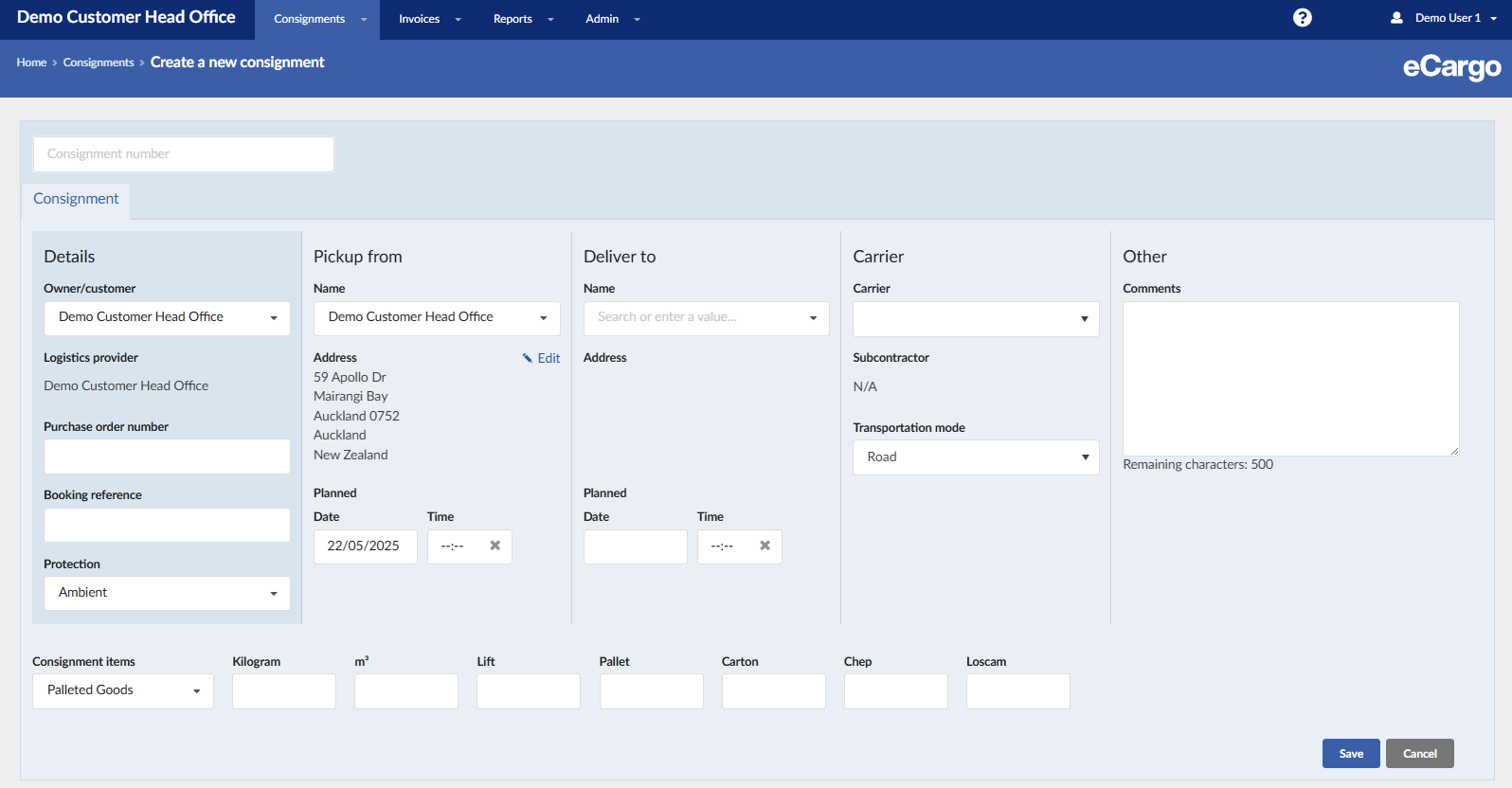Viewport: 1512px width, 788px height.
Task: Click the '59 Apollo Dr' address line
Action: pos(350,377)
